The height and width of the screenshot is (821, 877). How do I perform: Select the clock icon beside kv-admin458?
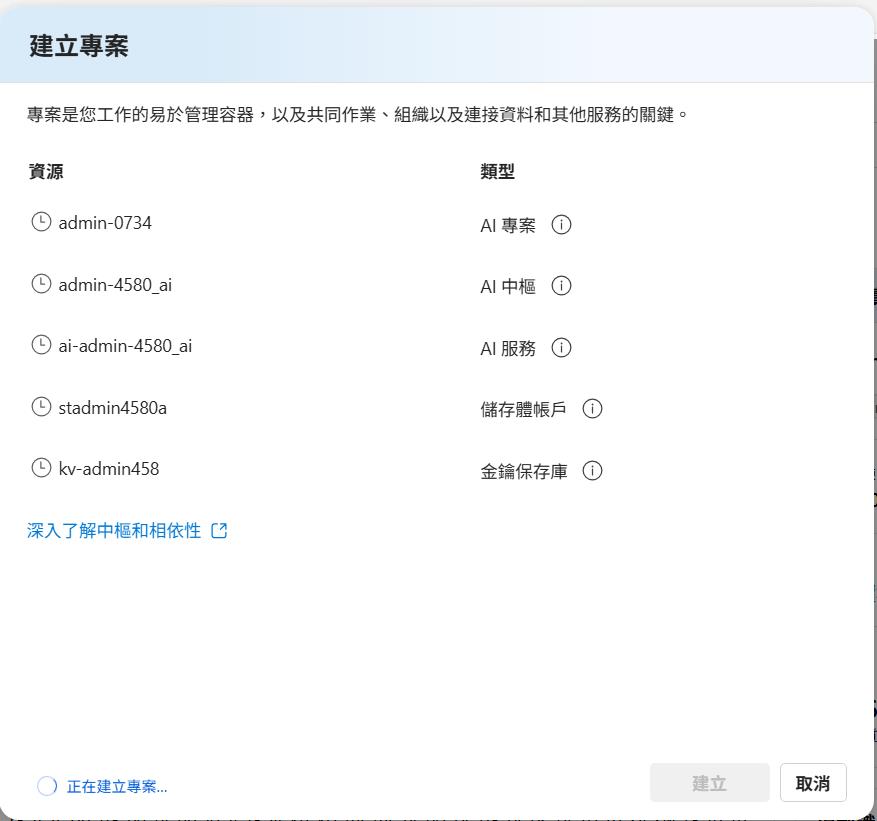[41, 468]
